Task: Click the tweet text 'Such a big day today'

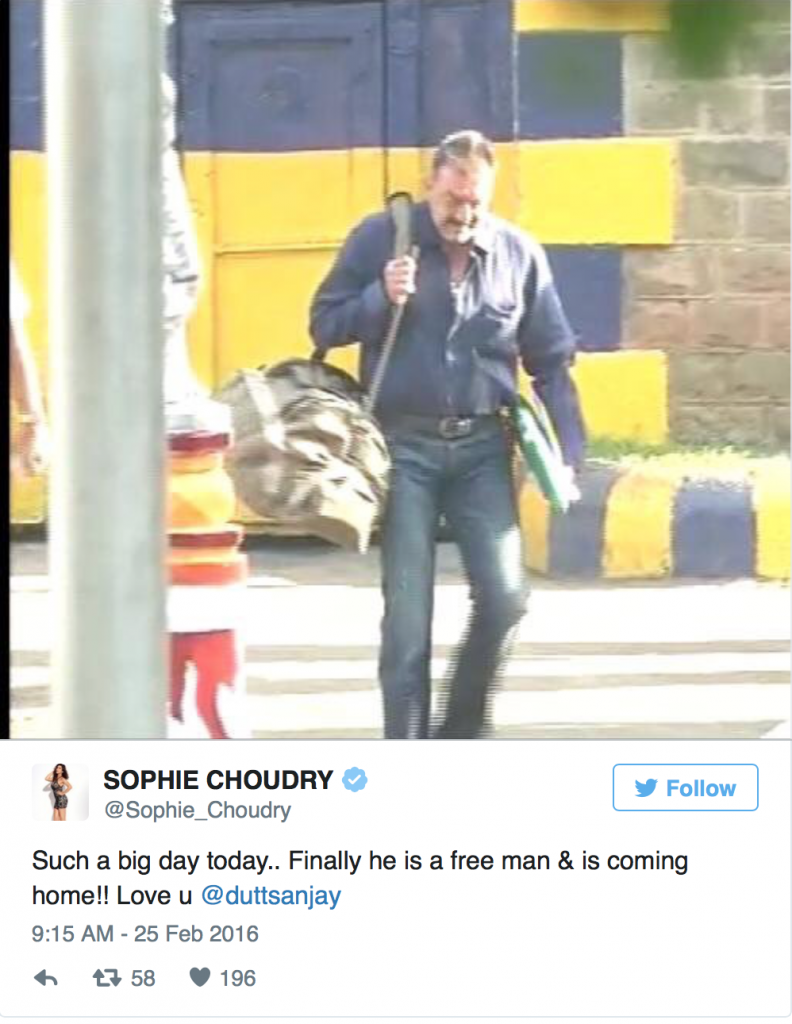Action: (150, 861)
